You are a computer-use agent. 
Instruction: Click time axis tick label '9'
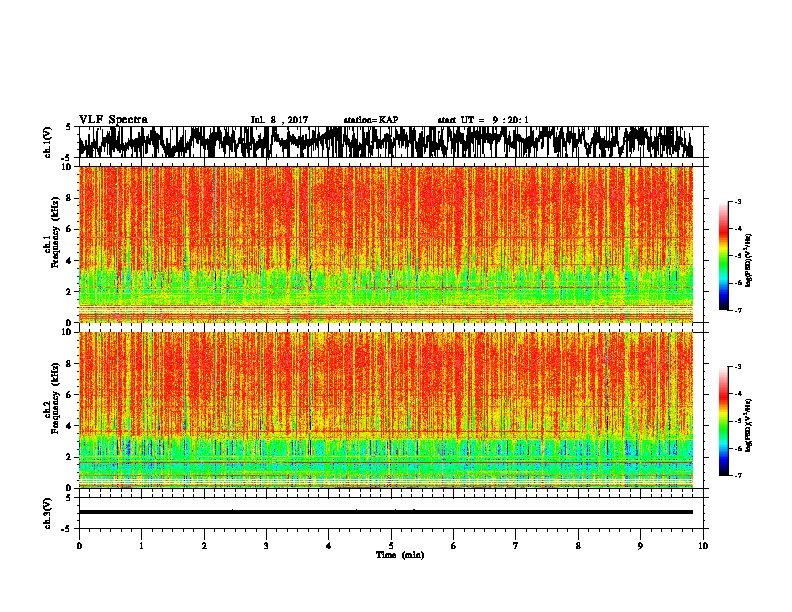pyautogui.click(x=640, y=546)
